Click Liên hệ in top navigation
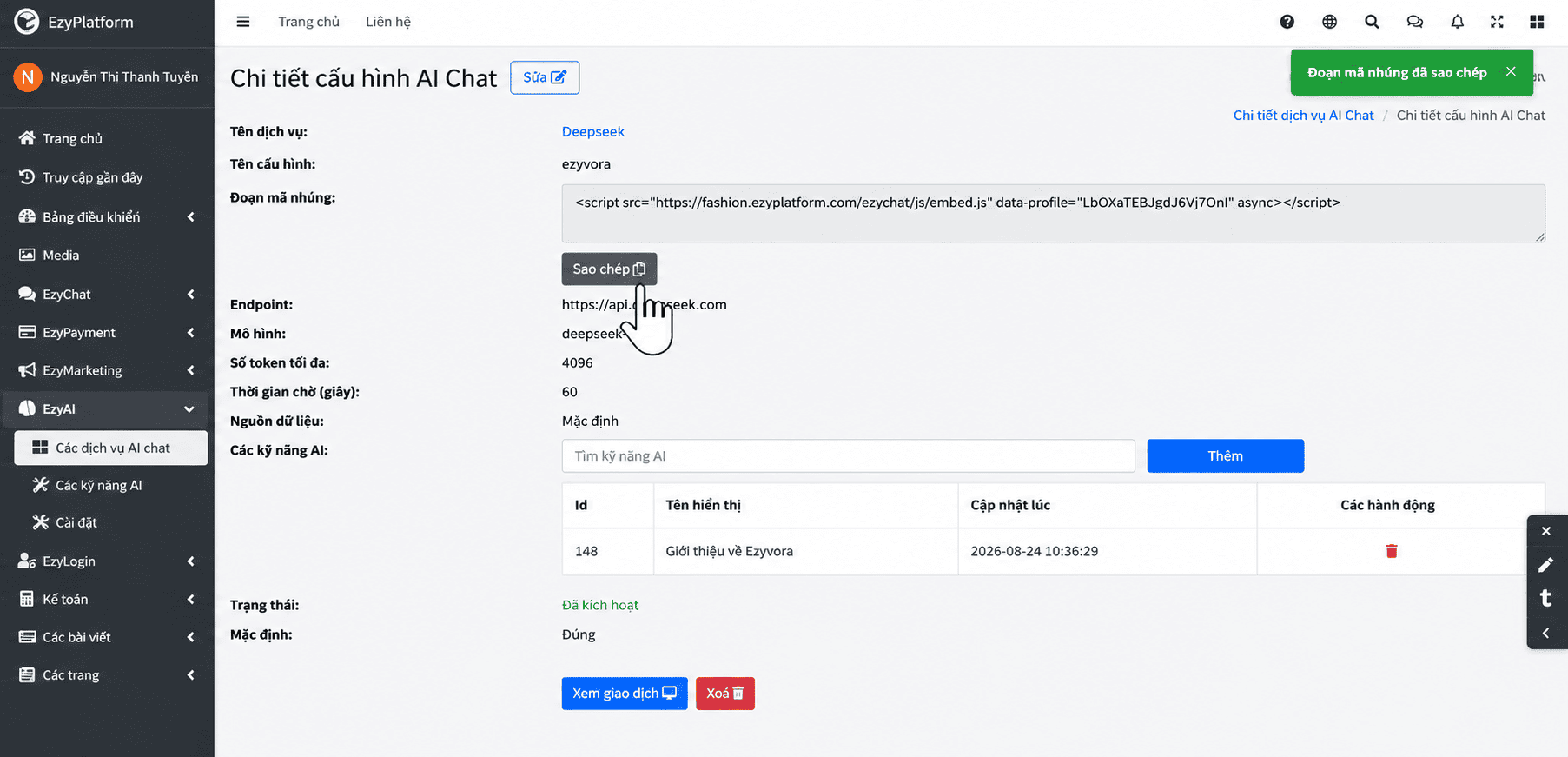 tap(388, 22)
